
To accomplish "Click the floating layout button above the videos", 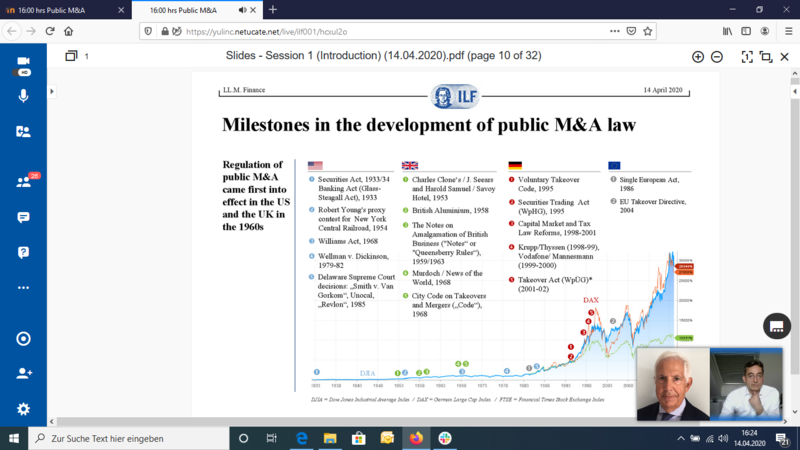I will (777, 327).
